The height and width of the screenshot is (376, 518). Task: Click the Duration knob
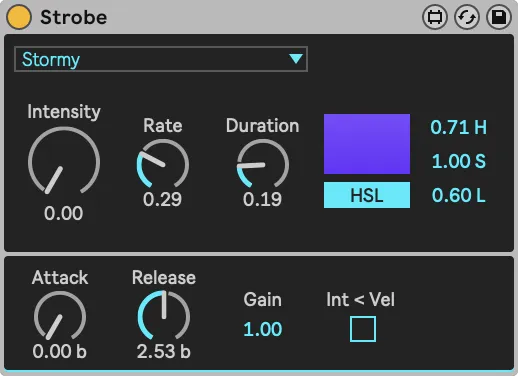pos(263,164)
